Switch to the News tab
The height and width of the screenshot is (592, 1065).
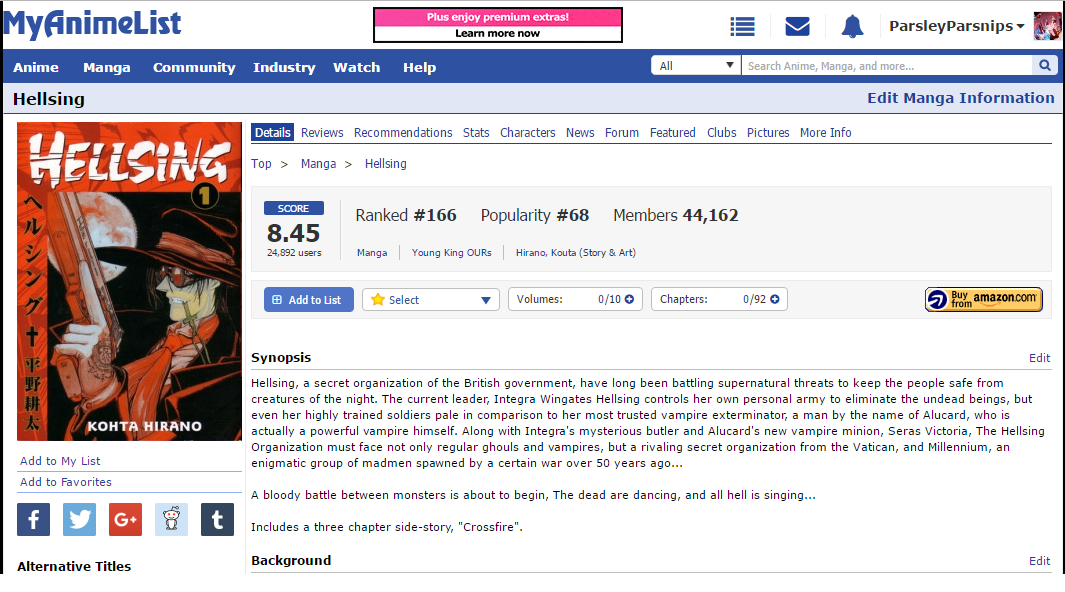(x=580, y=132)
